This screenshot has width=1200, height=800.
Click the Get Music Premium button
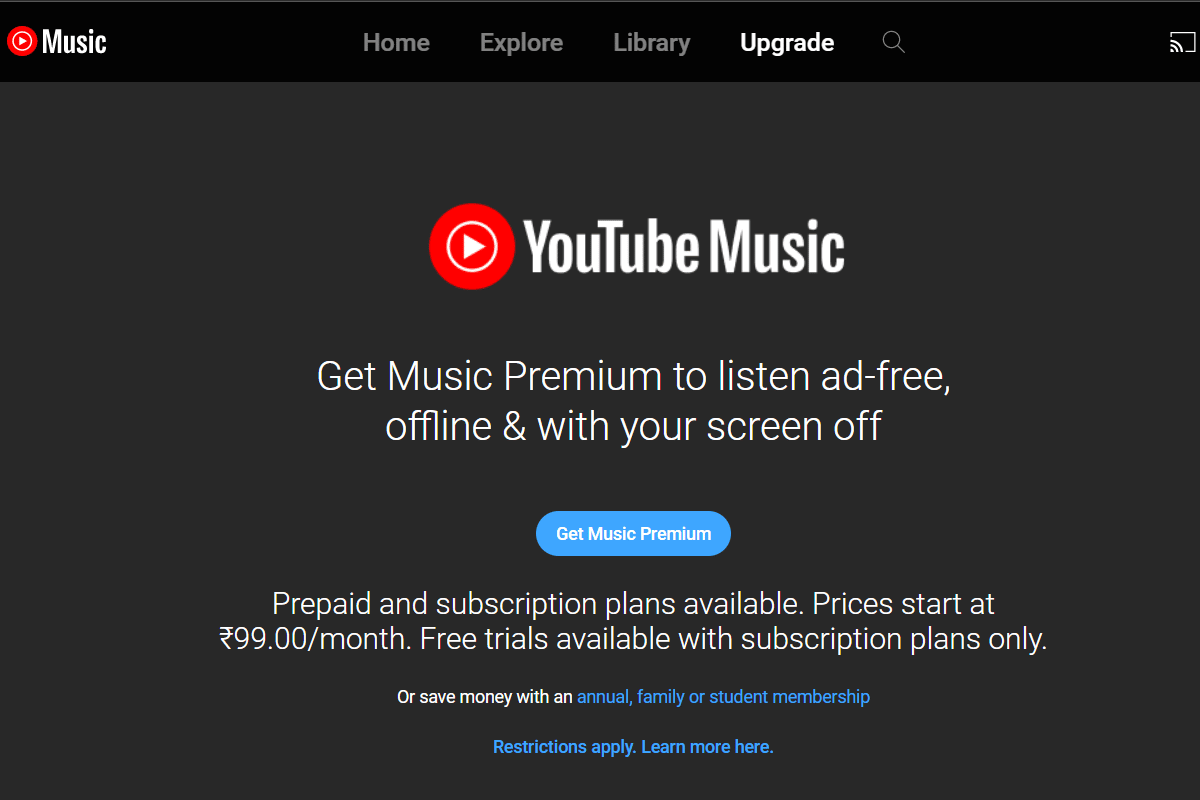click(x=633, y=534)
